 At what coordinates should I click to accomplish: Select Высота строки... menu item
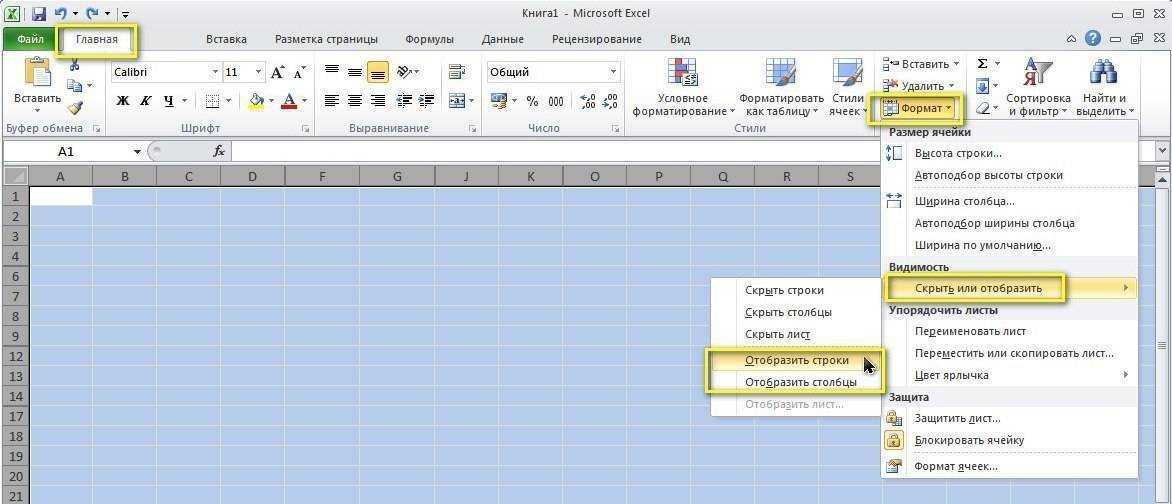958,153
